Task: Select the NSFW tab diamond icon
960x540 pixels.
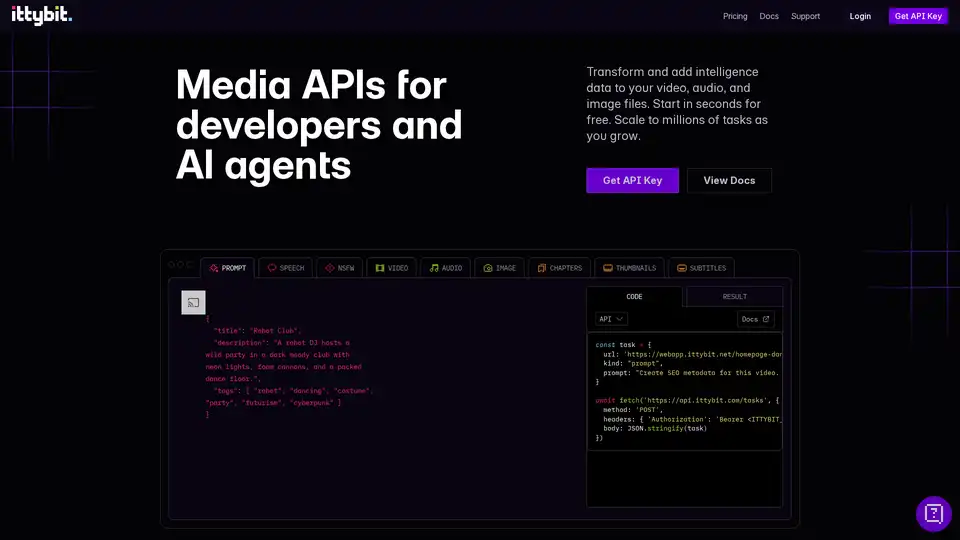Action: point(329,268)
